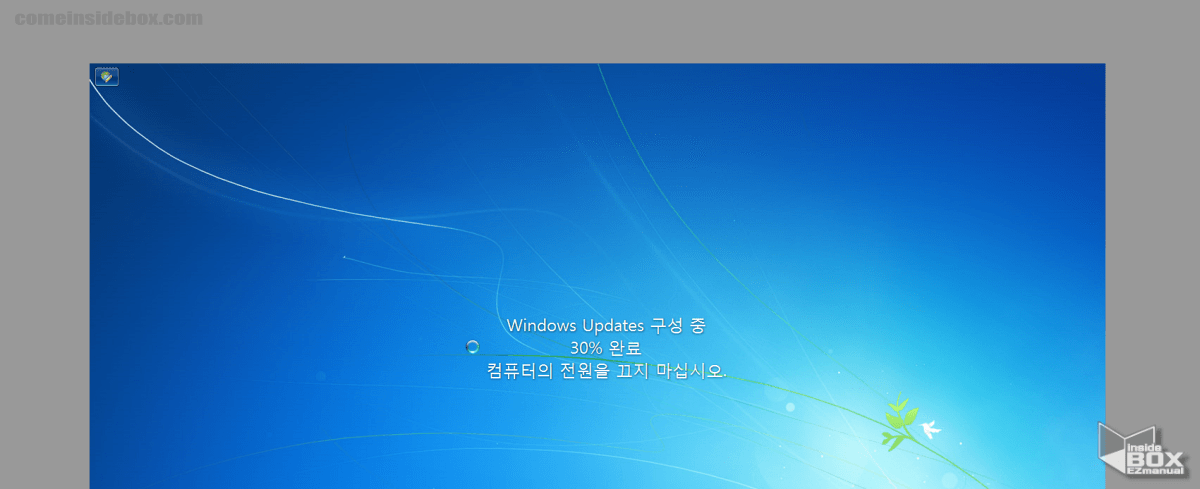Click the white bird on the wallpaper
The image size is (1200, 489).
click(931, 429)
